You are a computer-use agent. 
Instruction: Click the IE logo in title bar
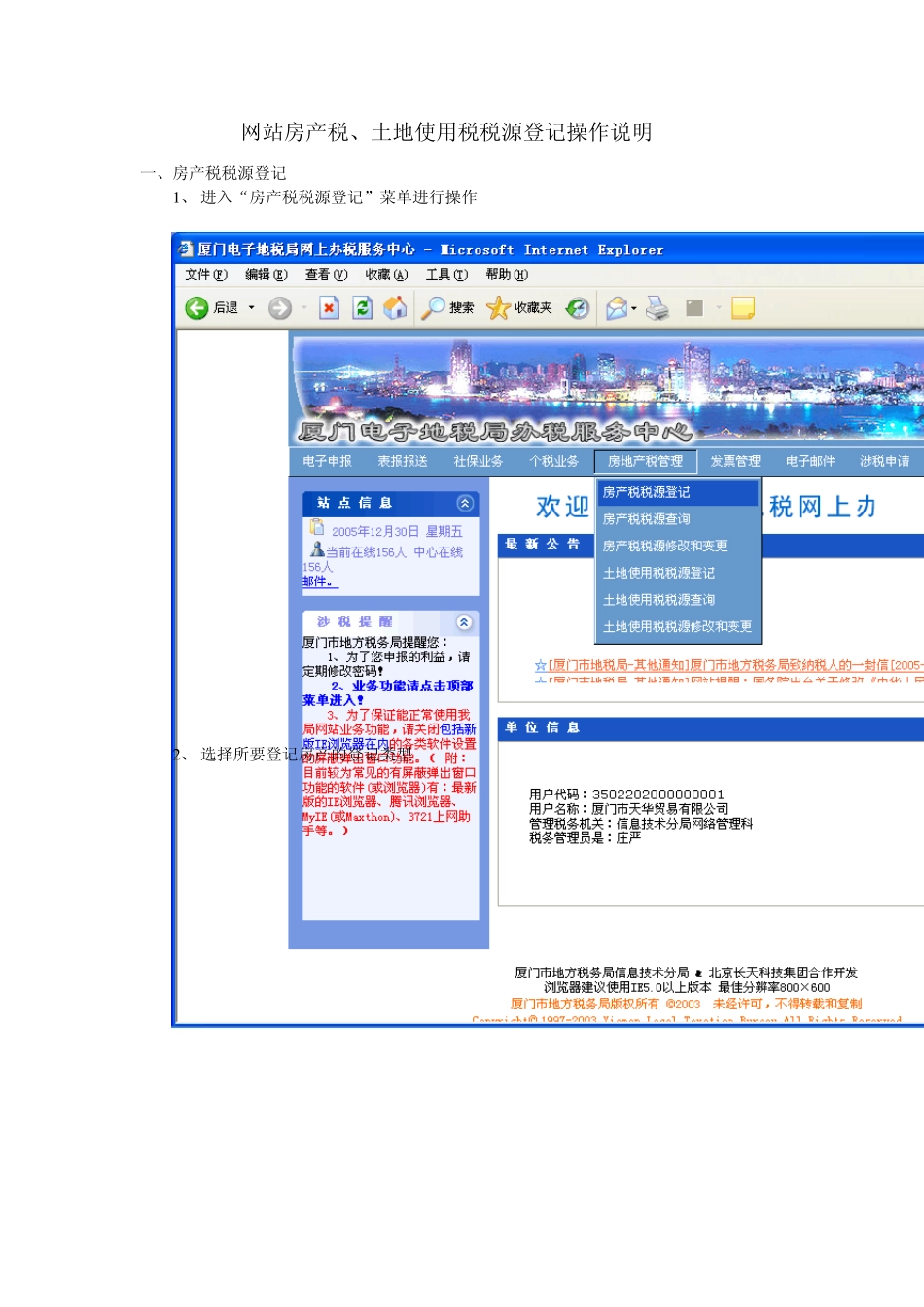point(186,249)
